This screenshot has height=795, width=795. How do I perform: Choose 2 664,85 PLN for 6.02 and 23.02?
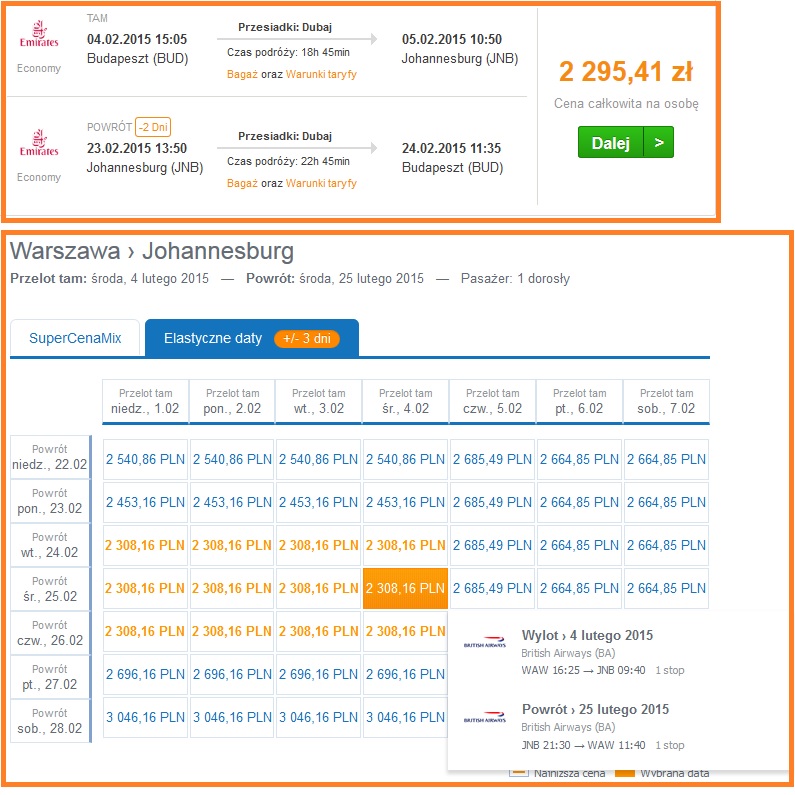[579, 502]
